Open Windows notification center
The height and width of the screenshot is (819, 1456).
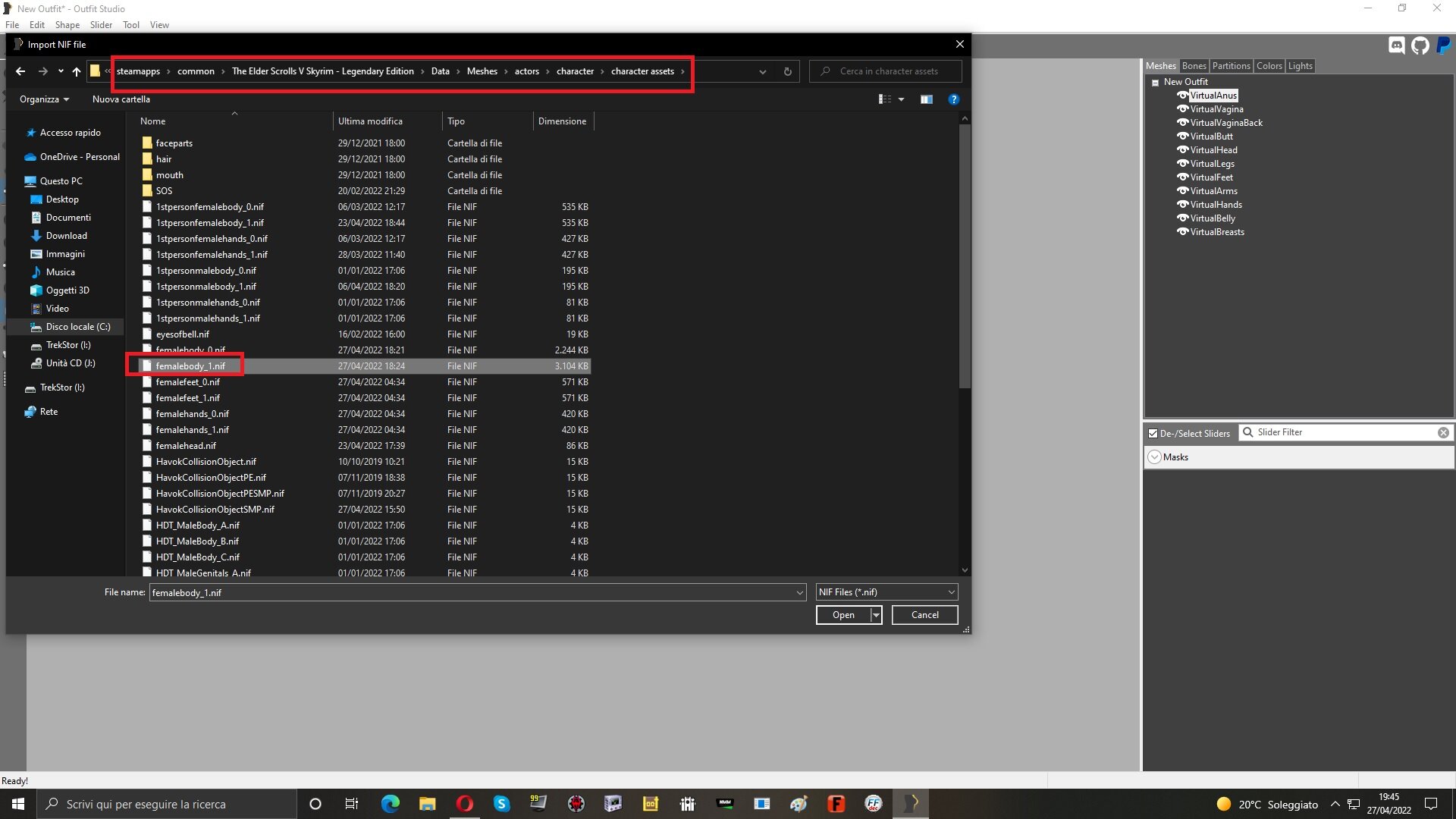[x=1431, y=804]
